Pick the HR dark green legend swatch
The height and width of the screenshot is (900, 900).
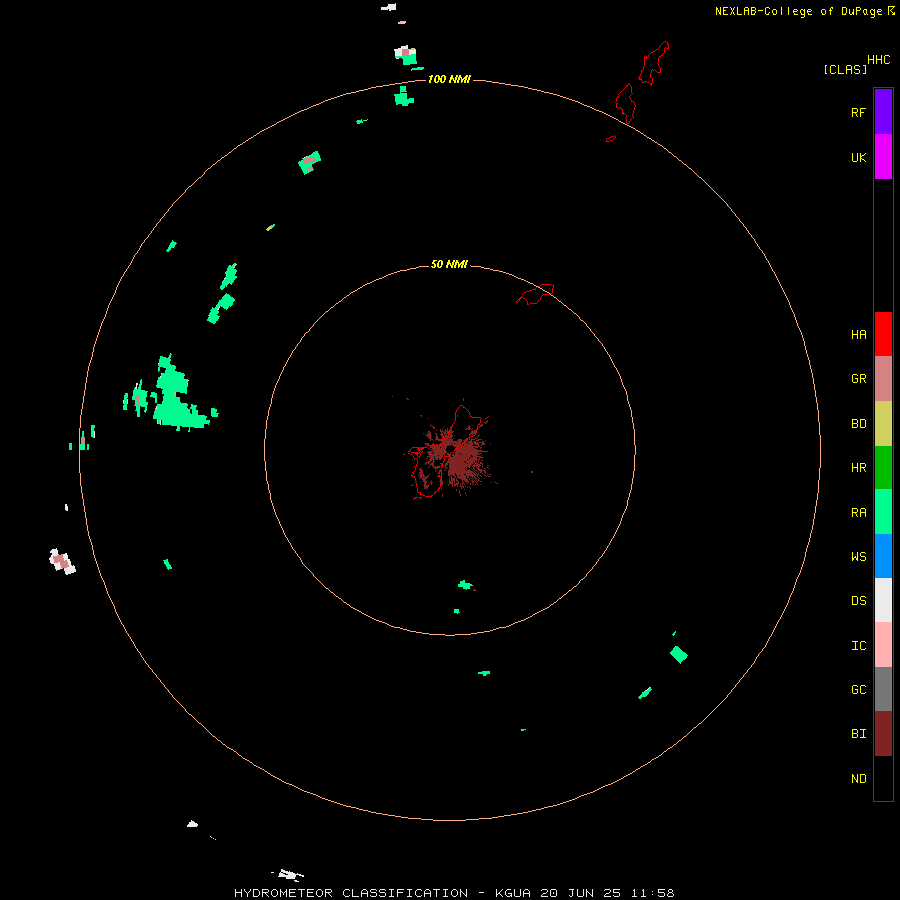pos(883,468)
